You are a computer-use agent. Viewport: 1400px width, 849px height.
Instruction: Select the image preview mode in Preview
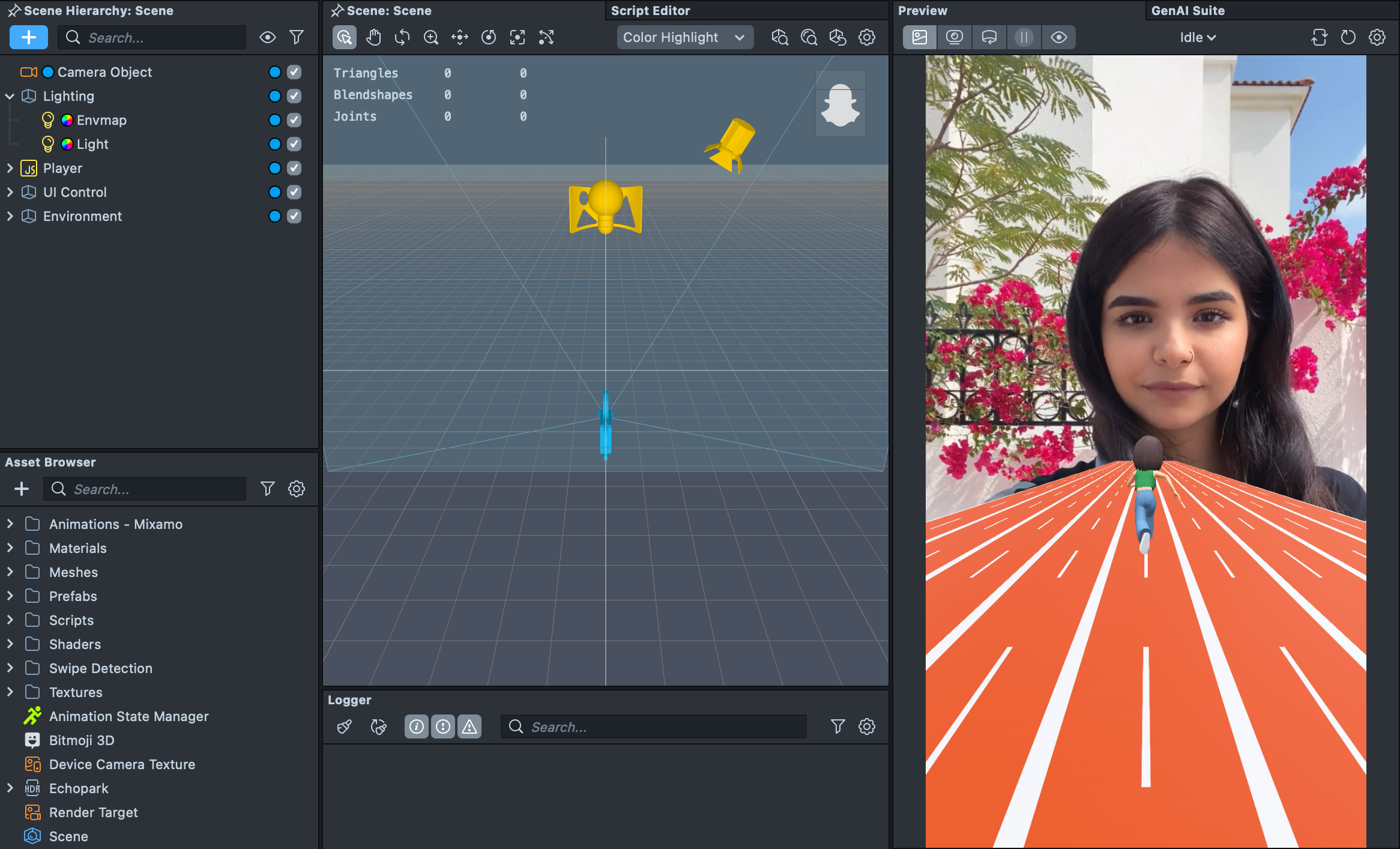click(920, 37)
